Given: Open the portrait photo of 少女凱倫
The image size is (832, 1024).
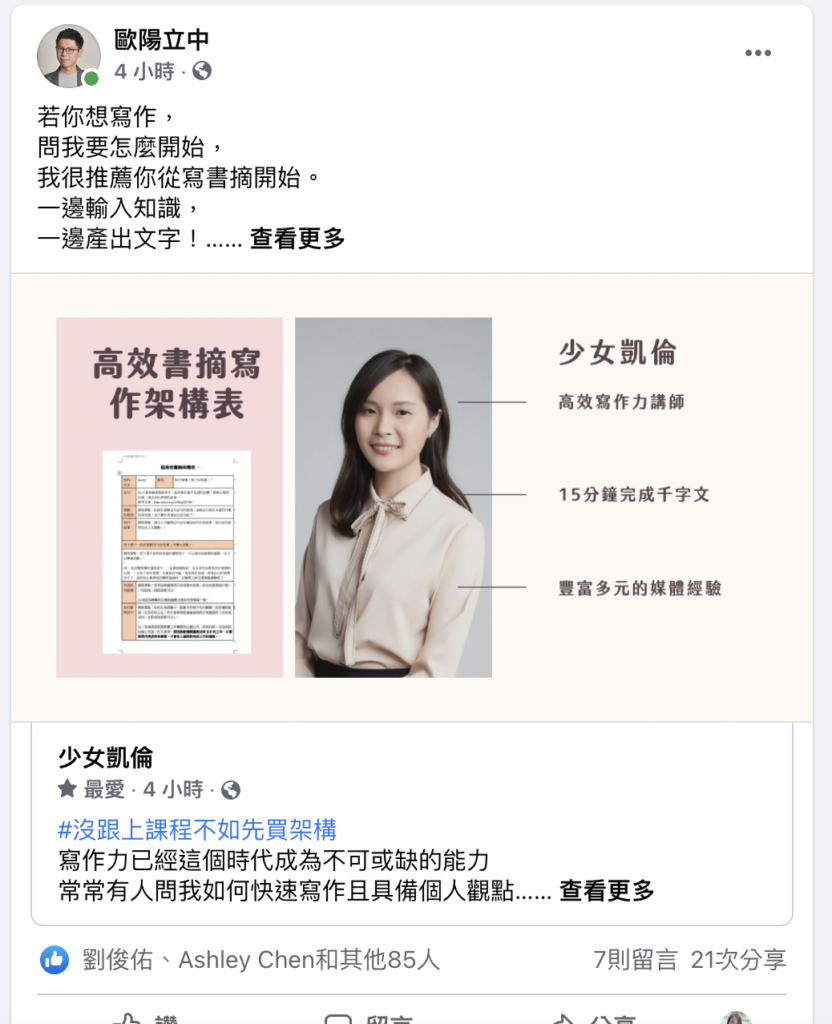Looking at the screenshot, I should click(x=393, y=497).
